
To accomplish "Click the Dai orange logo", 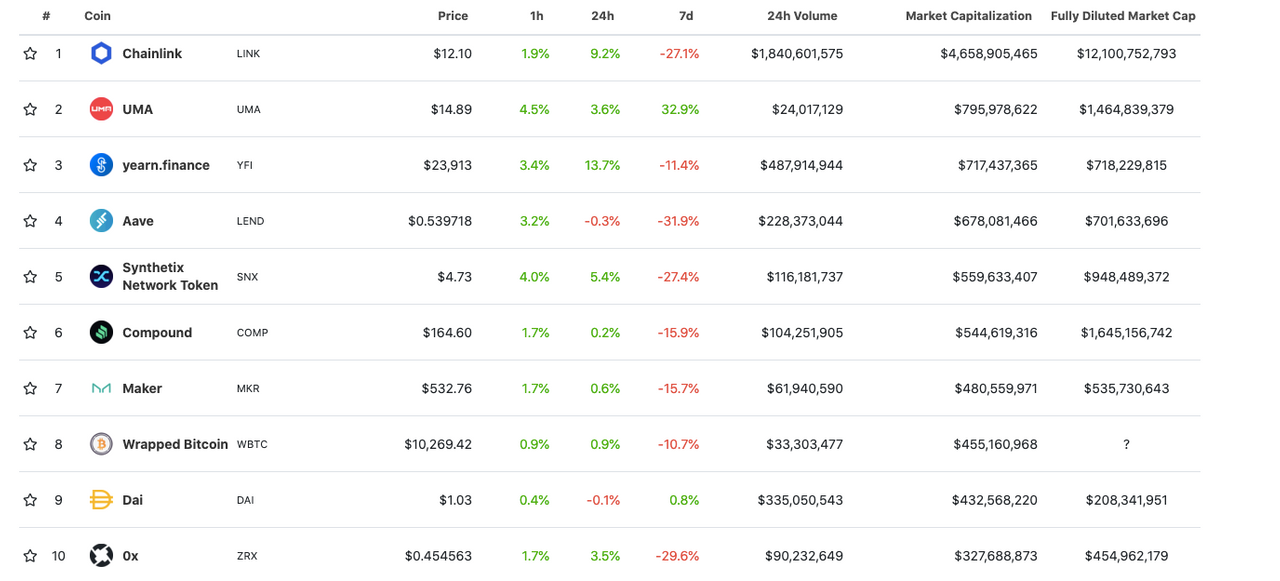I will pyautogui.click(x=101, y=500).
